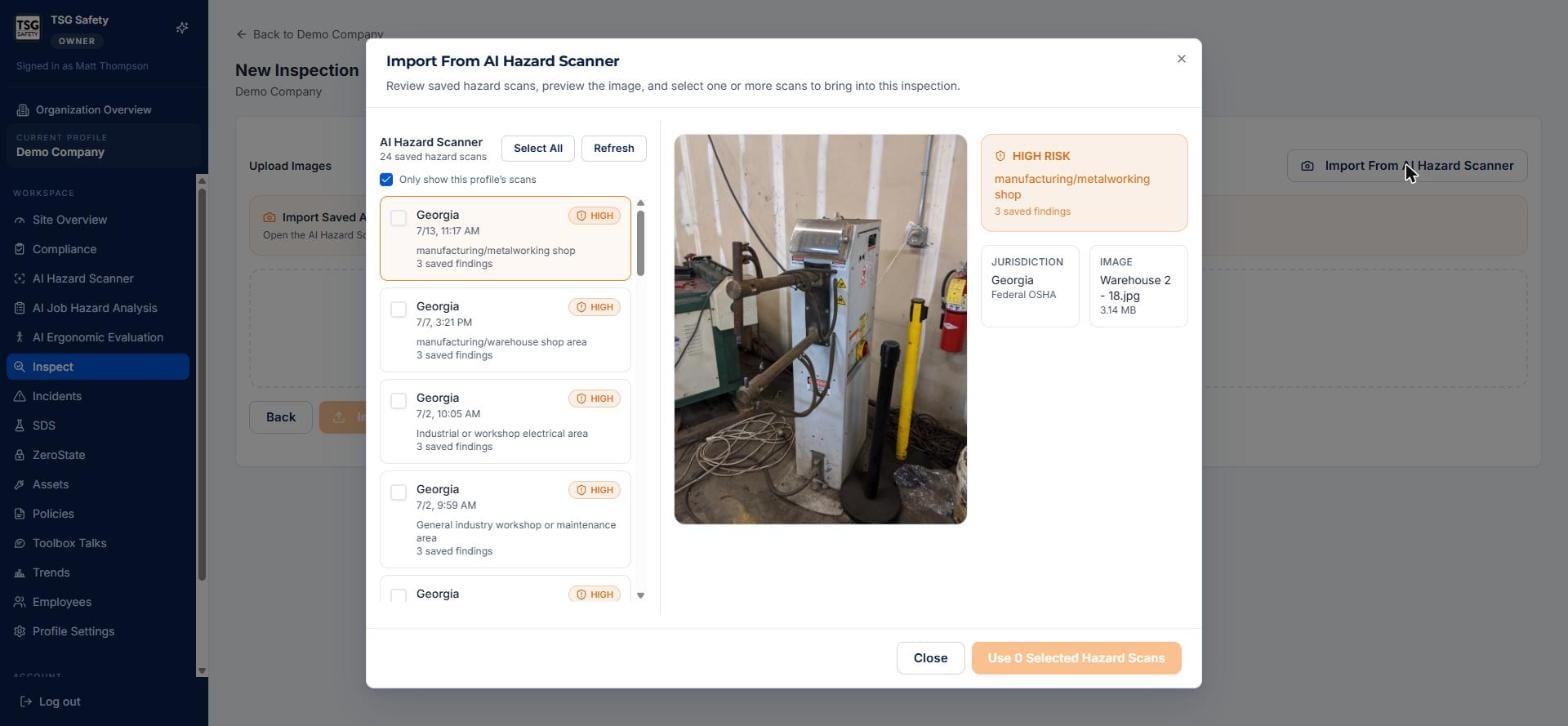Screen dimensions: 1568x726
Task: Check the Georgia 7/2 10:05 AM scan
Action: tap(398, 401)
